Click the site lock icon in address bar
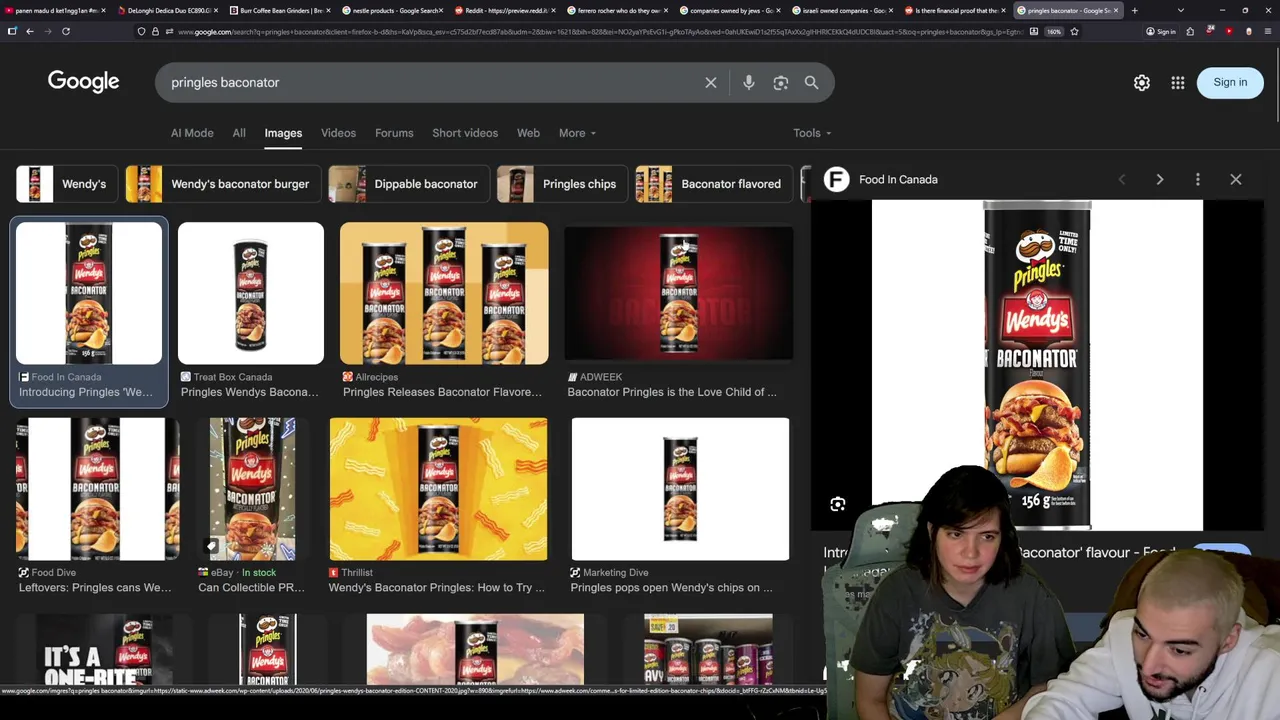Image resolution: width=1280 pixels, height=720 pixels. pos(155,31)
